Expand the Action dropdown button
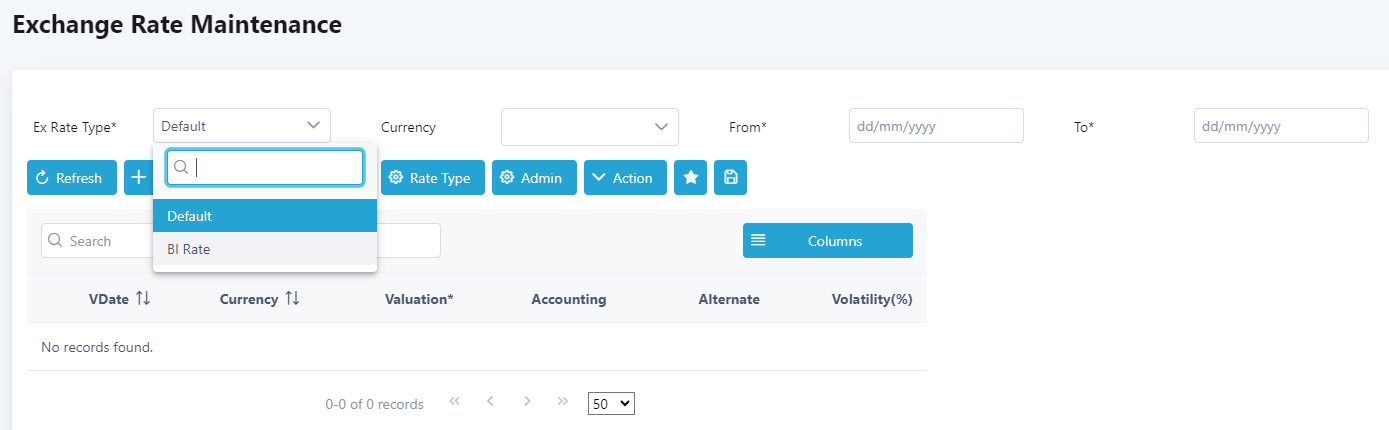Image resolution: width=1389 pixels, height=430 pixels. [625, 178]
